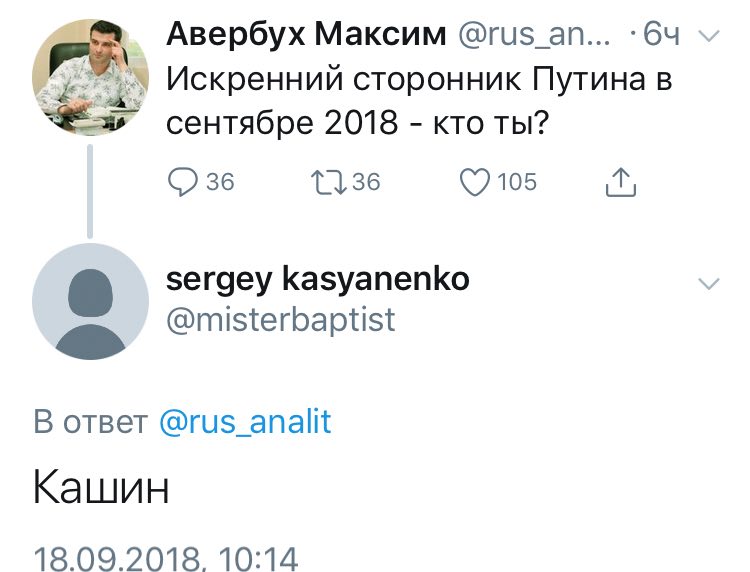Tap the share upload icon
750x572 pixels.
(621, 181)
